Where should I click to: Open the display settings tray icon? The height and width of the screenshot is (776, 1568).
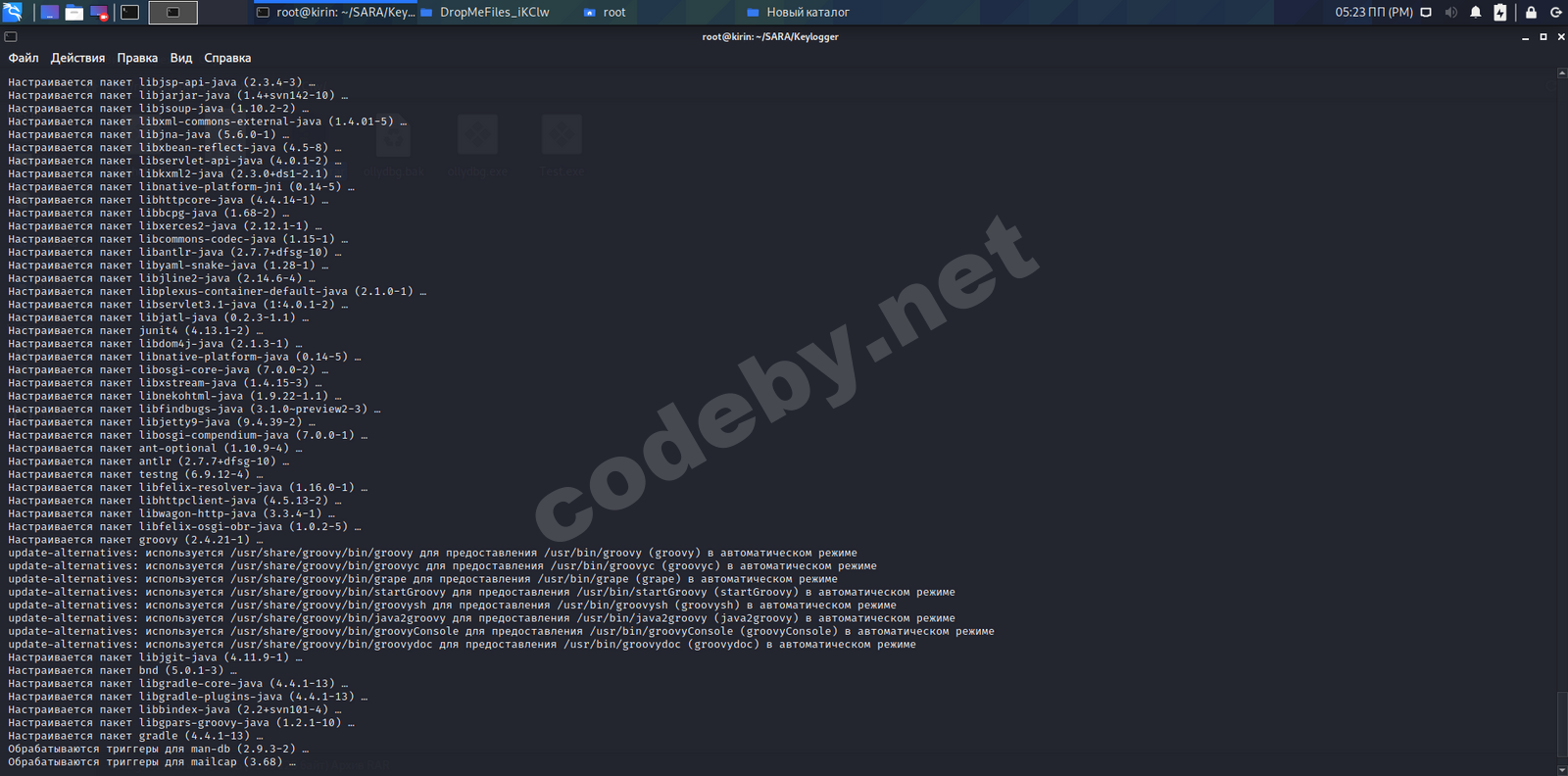click(x=1426, y=13)
